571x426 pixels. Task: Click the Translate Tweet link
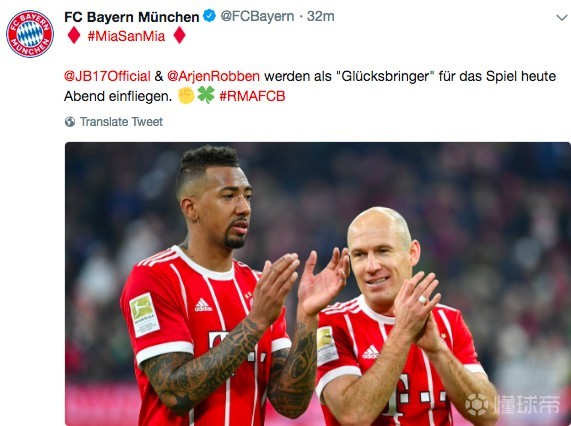[x=121, y=122]
